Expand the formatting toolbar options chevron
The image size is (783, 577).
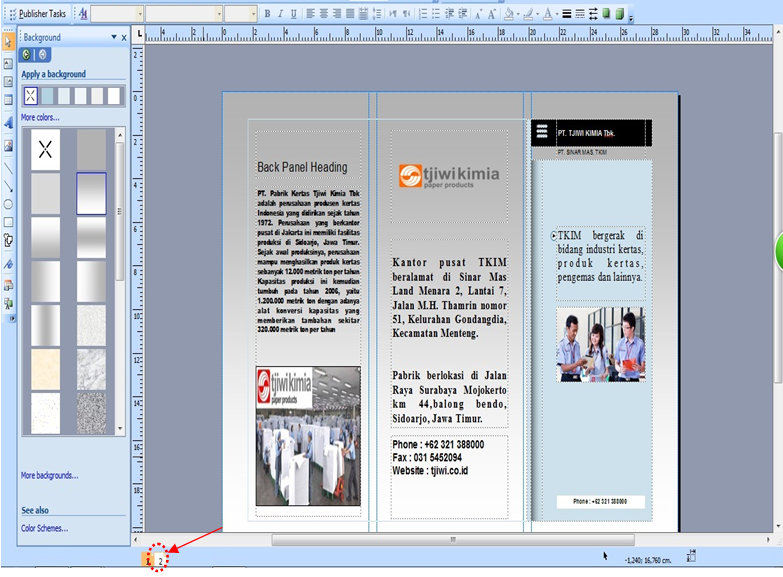pyautogui.click(x=631, y=18)
